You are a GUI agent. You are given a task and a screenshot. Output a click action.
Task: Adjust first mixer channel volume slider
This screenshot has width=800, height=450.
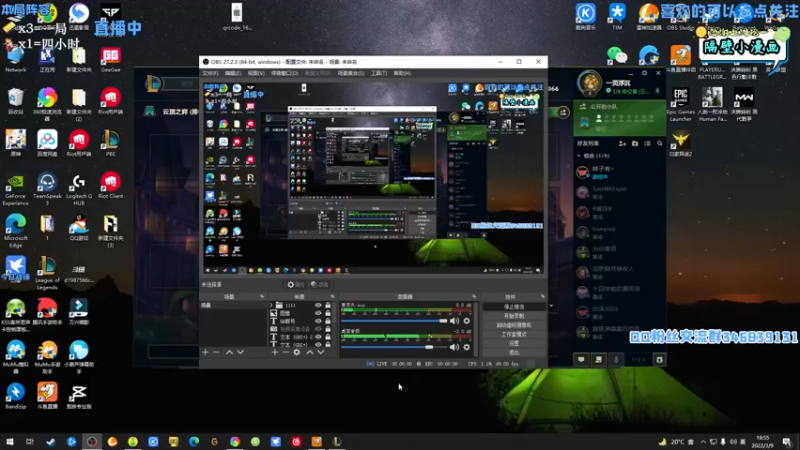click(x=394, y=321)
